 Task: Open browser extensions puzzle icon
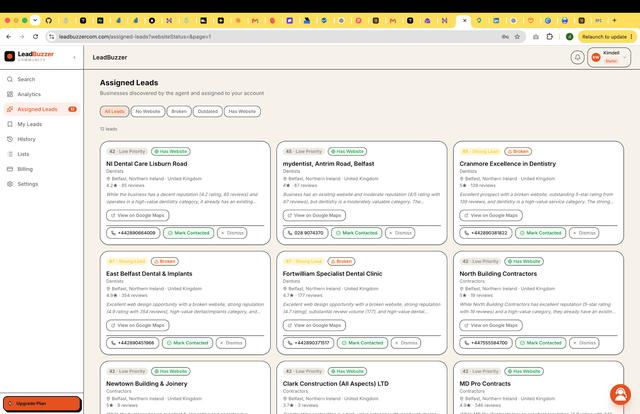[x=549, y=37]
